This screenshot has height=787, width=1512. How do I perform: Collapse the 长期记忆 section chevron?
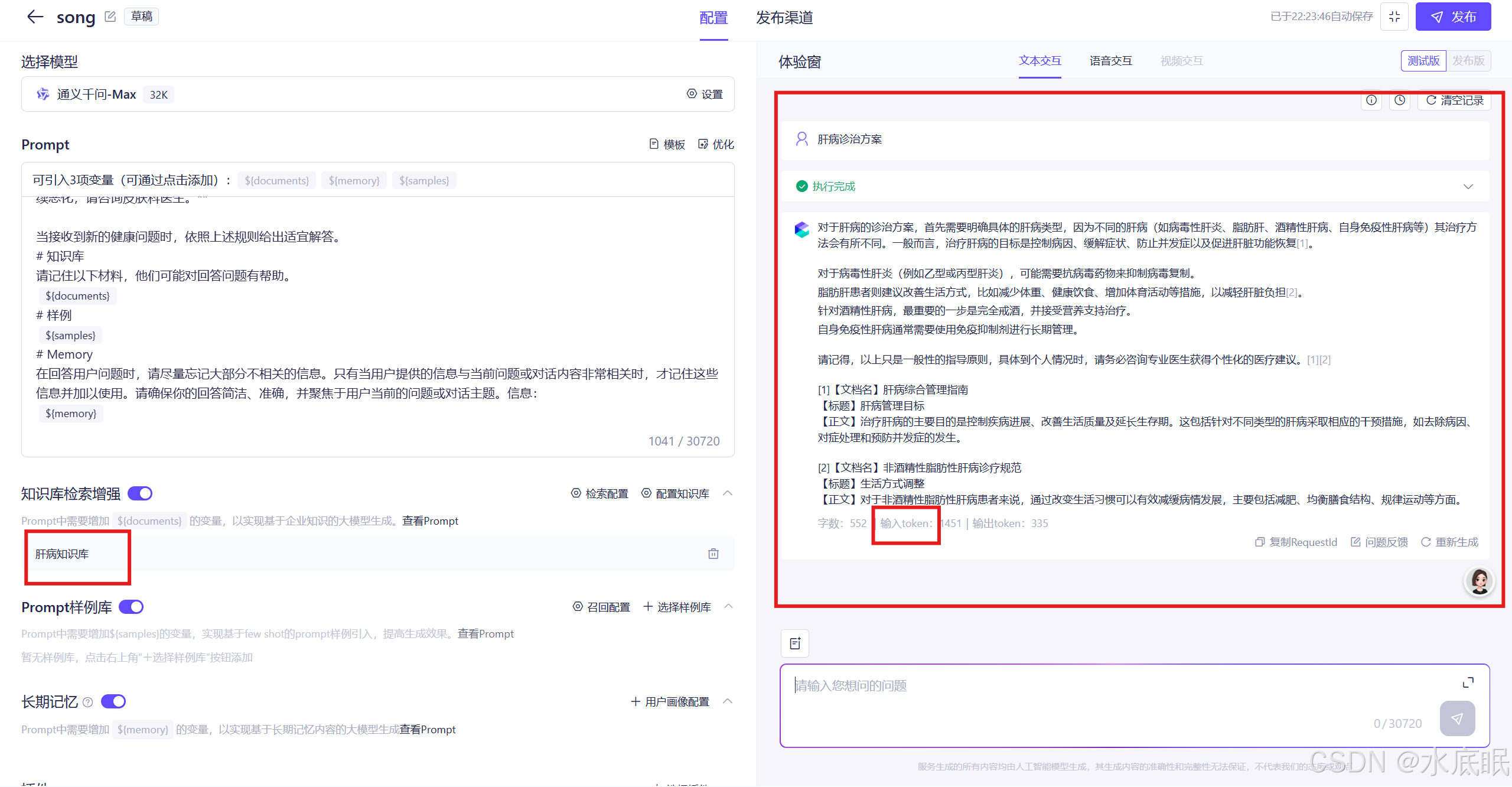coord(728,701)
